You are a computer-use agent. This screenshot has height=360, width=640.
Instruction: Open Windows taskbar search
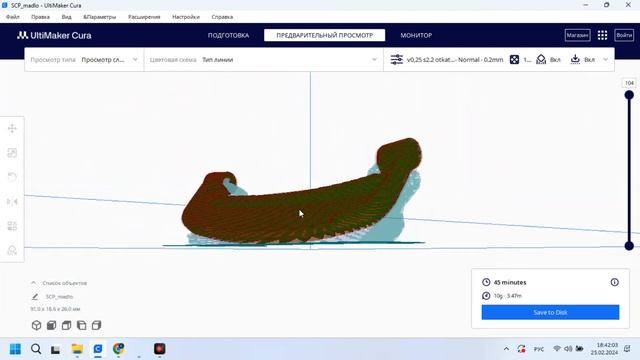tap(36, 349)
